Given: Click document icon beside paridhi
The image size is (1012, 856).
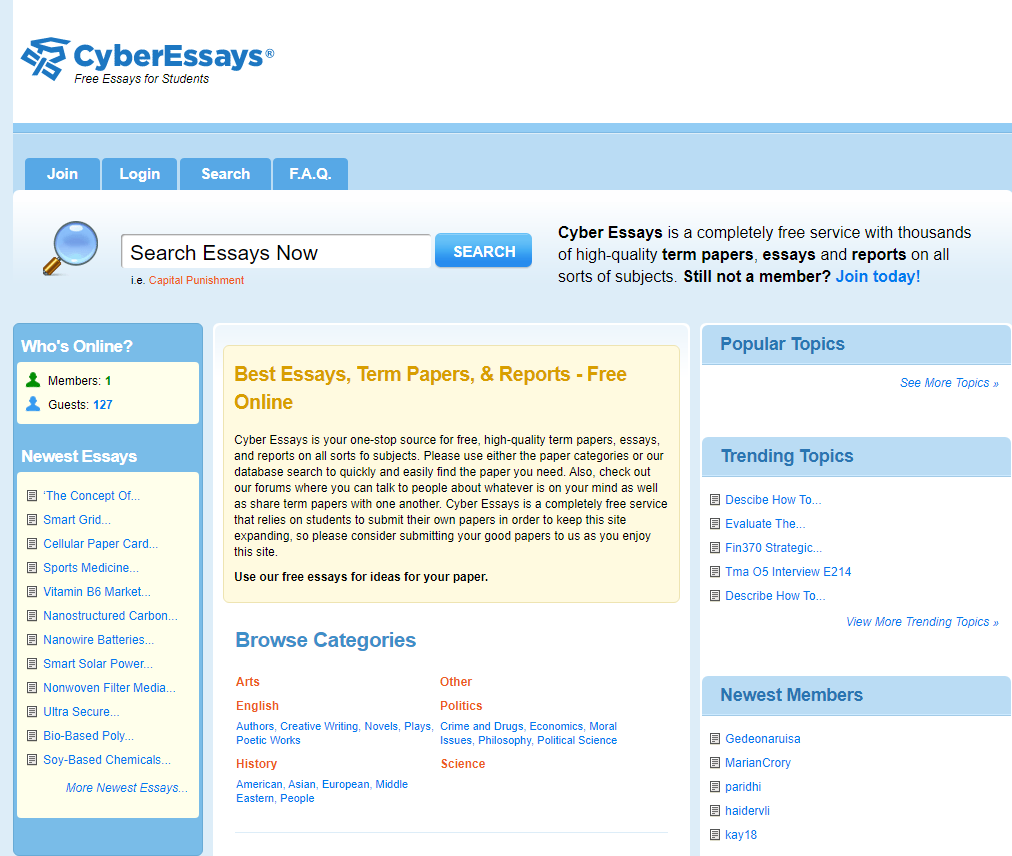Looking at the screenshot, I should 714,786.
